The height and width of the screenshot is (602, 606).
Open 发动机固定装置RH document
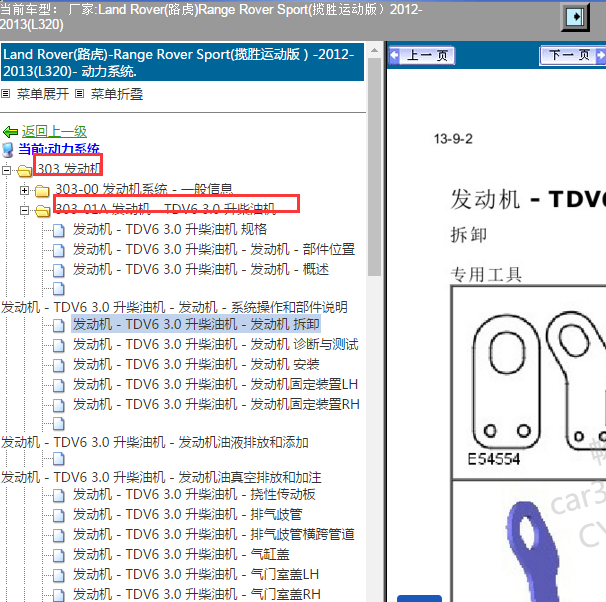pyautogui.click(x=216, y=405)
